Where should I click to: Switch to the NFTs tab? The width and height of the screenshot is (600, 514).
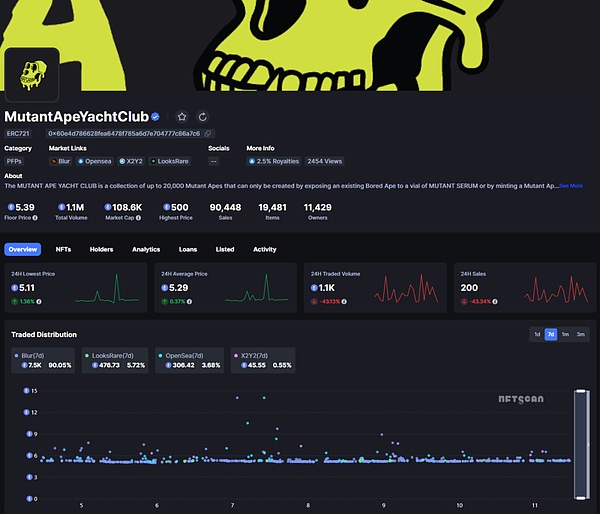[x=63, y=249]
